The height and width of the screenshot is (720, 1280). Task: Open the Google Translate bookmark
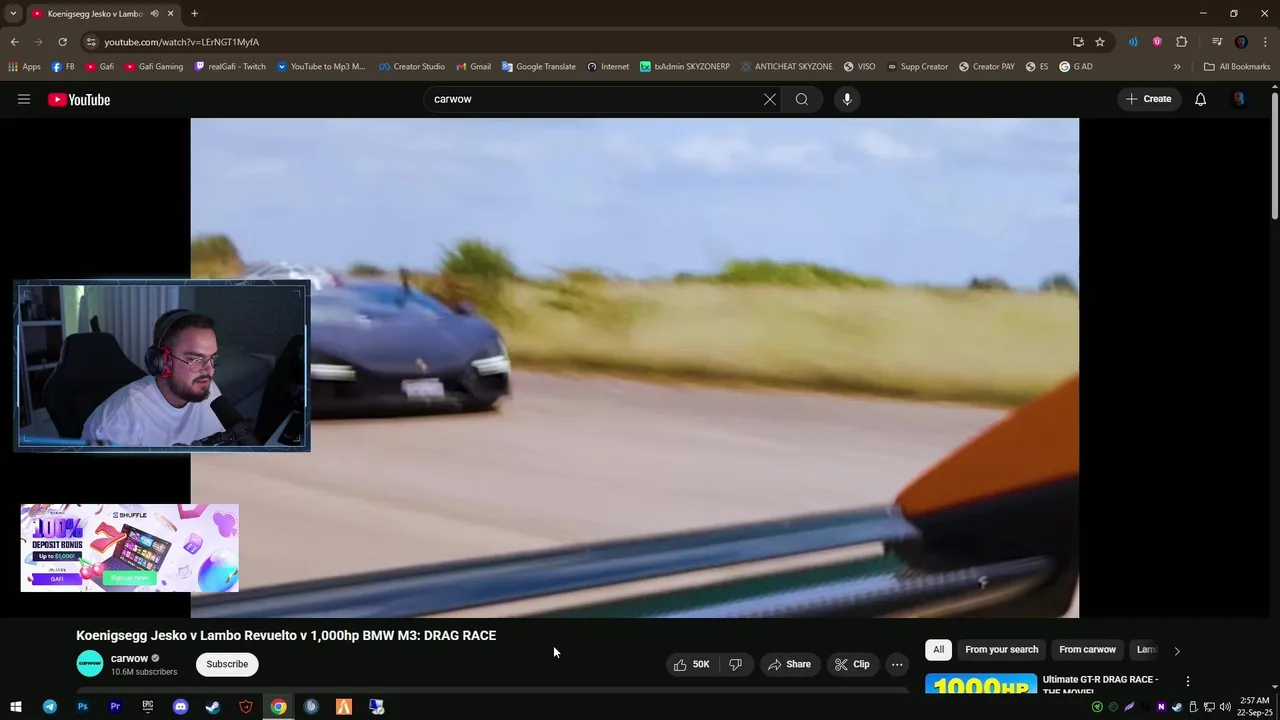pos(538,67)
